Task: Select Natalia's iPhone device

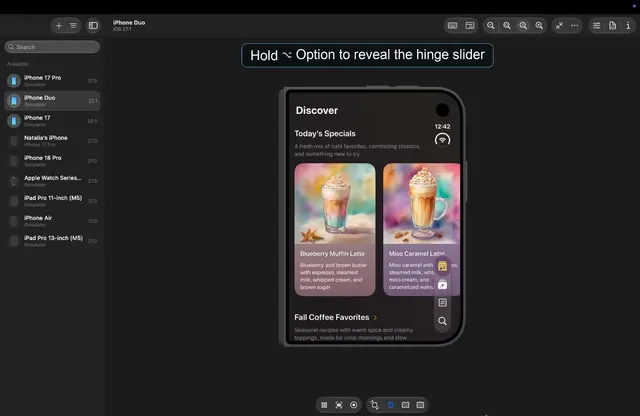Action: click(52, 140)
